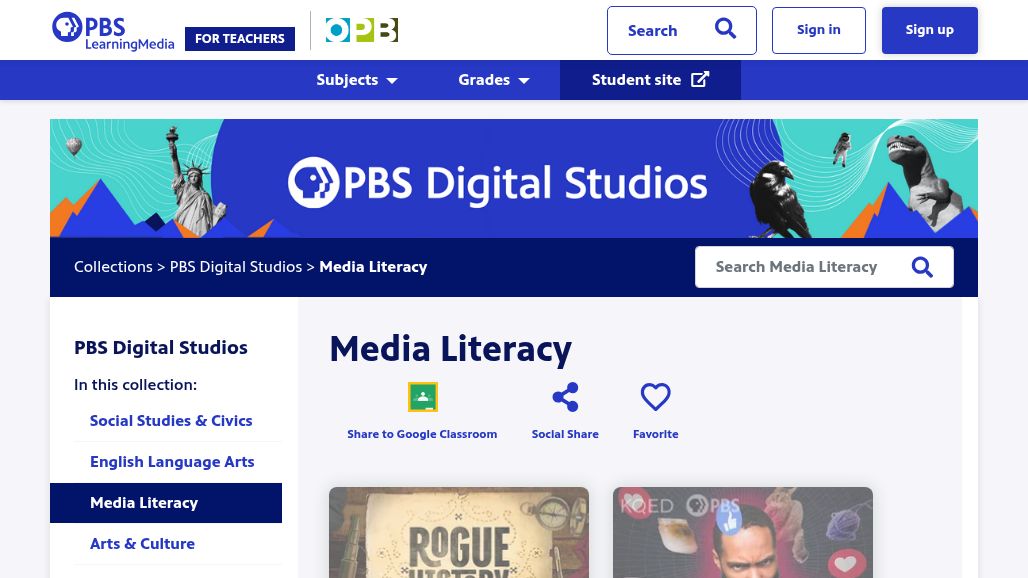Focus the Search Media Literacy field
1028x578 pixels.
[824, 267]
